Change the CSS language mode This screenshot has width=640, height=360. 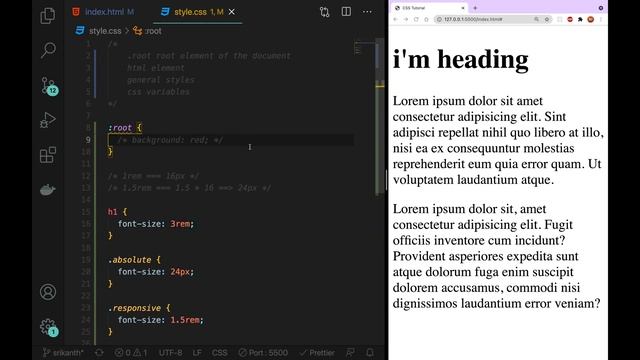tap(220, 353)
